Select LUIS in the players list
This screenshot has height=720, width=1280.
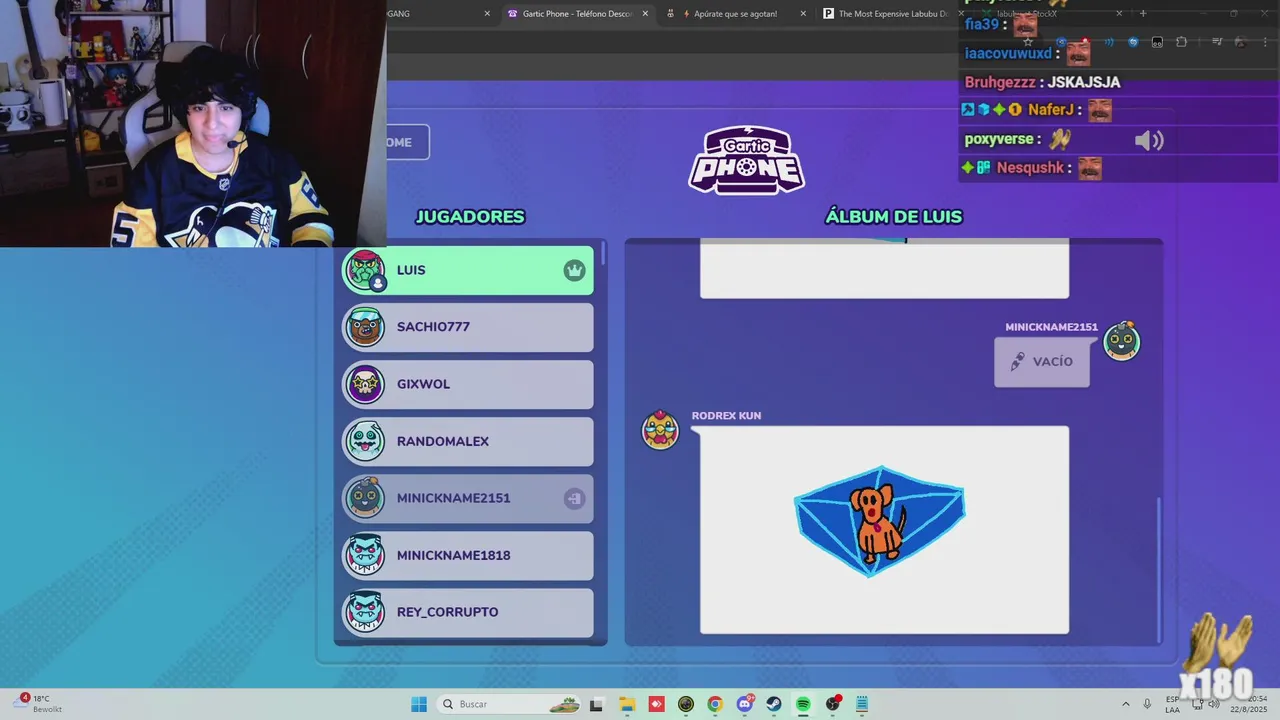point(468,270)
